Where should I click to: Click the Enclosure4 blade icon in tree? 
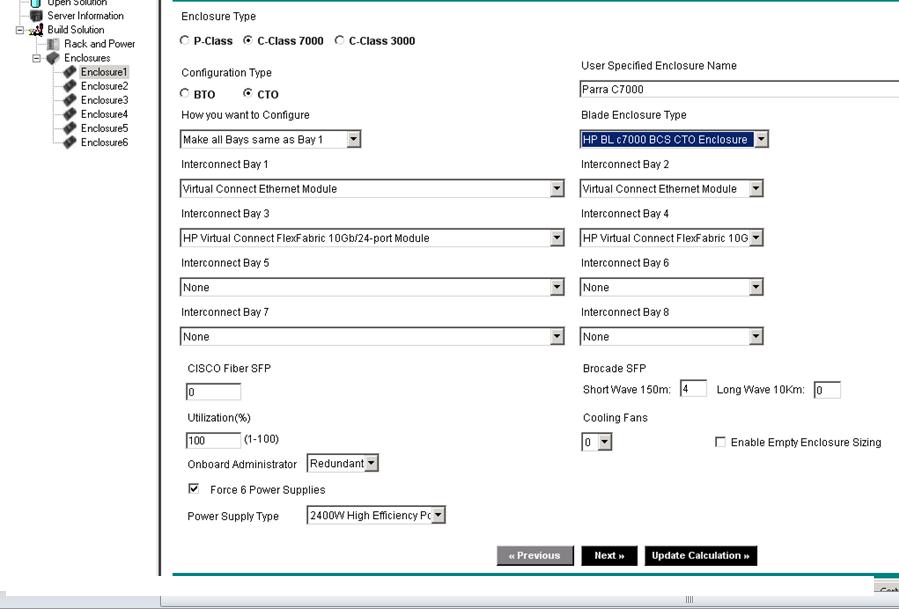click(x=69, y=114)
